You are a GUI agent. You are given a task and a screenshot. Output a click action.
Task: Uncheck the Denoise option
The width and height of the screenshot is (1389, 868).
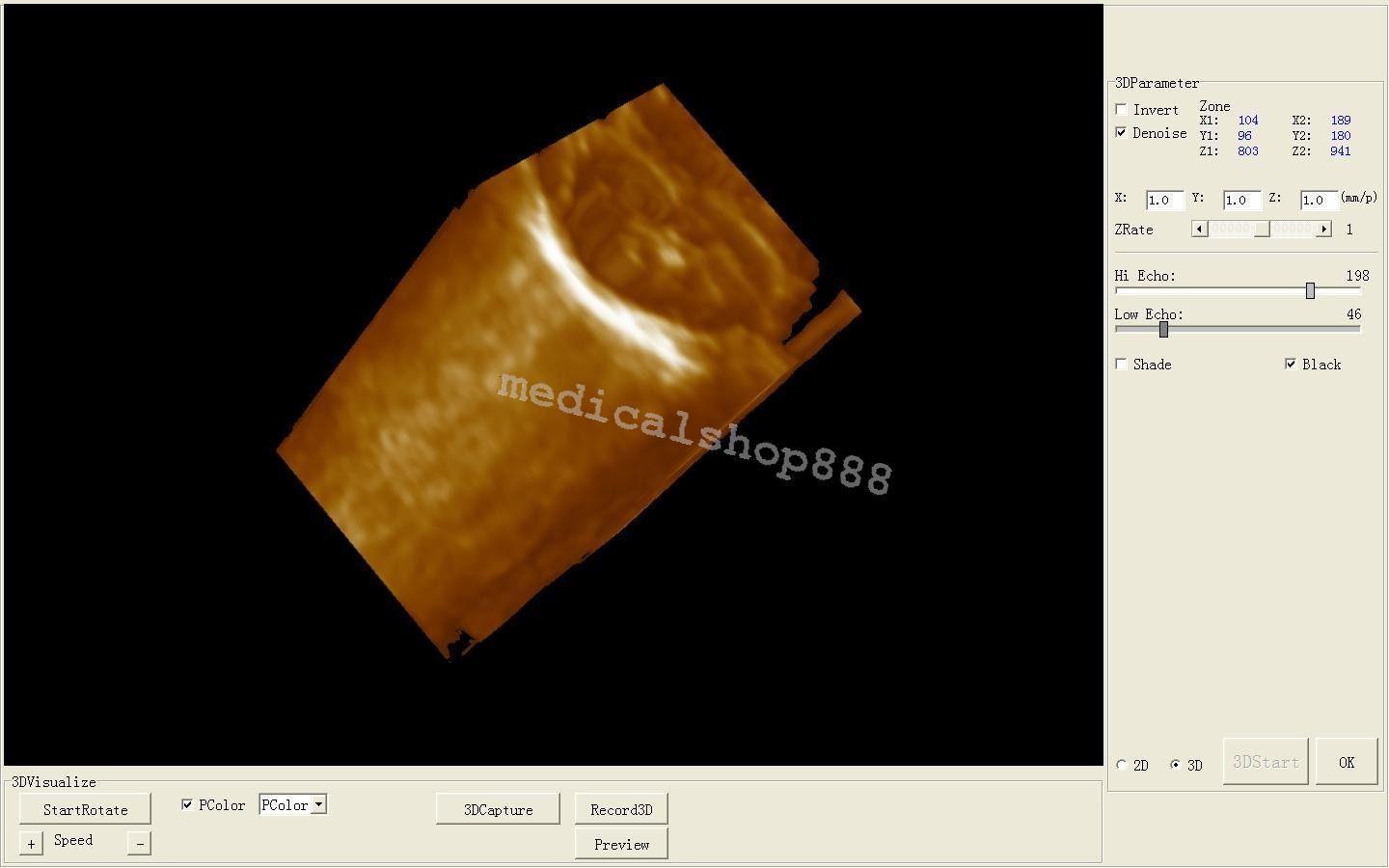[1121, 132]
